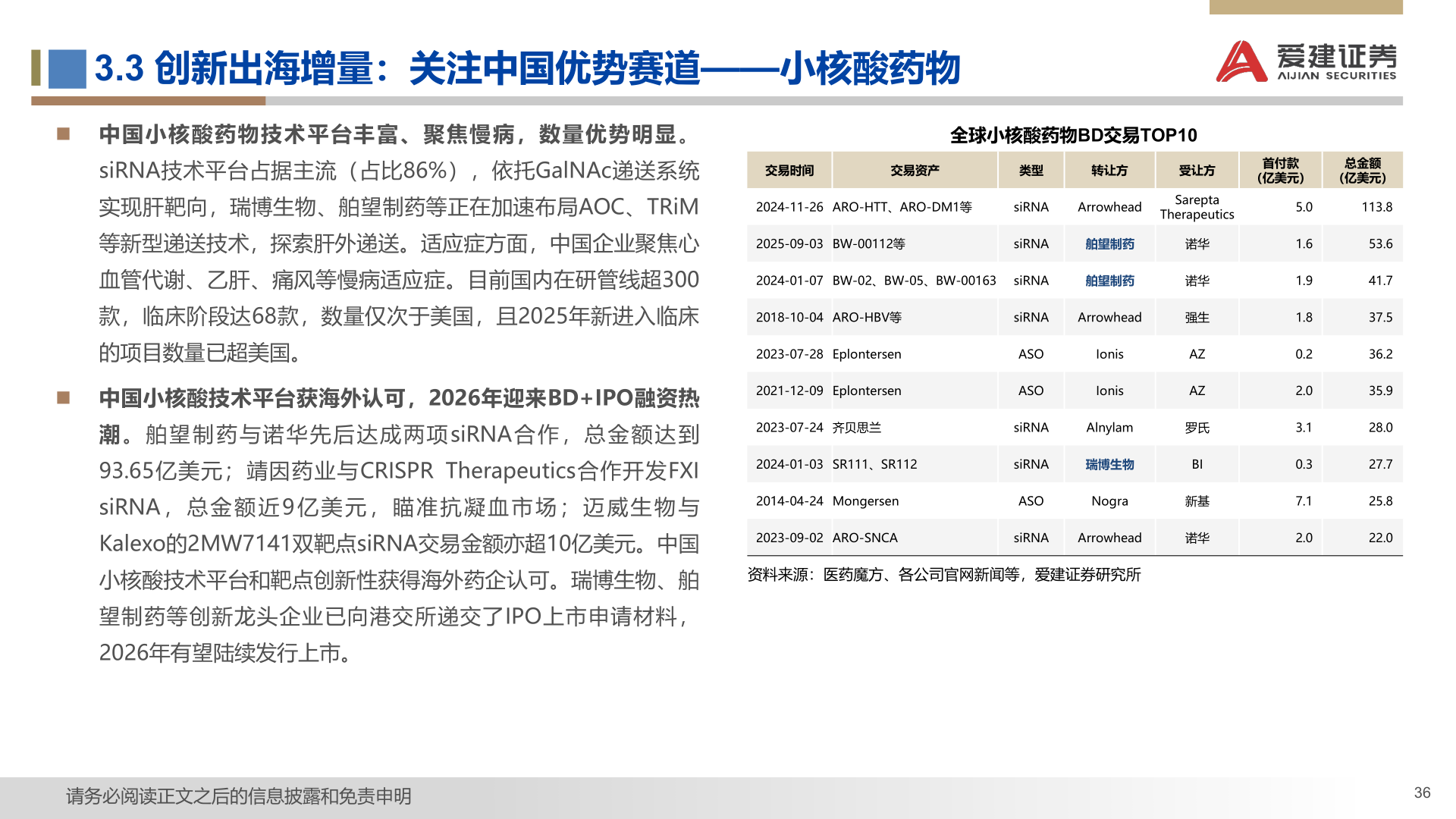Open the 舶望制药 highlighted link
Image resolution: width=1456 pixels, height=819 pixels.
(1109, 244)
